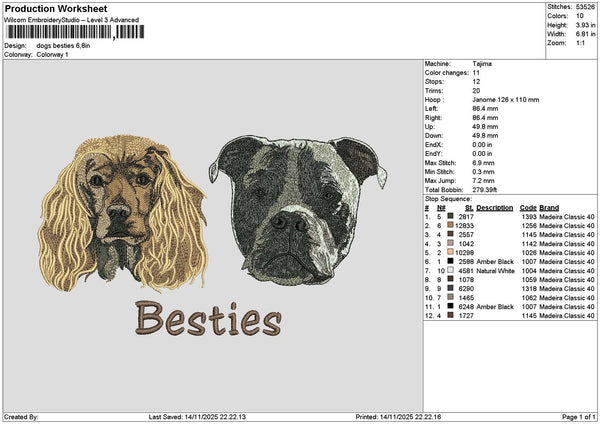Click the Description column header
600x424 pixels.
[x=494, y=207]
